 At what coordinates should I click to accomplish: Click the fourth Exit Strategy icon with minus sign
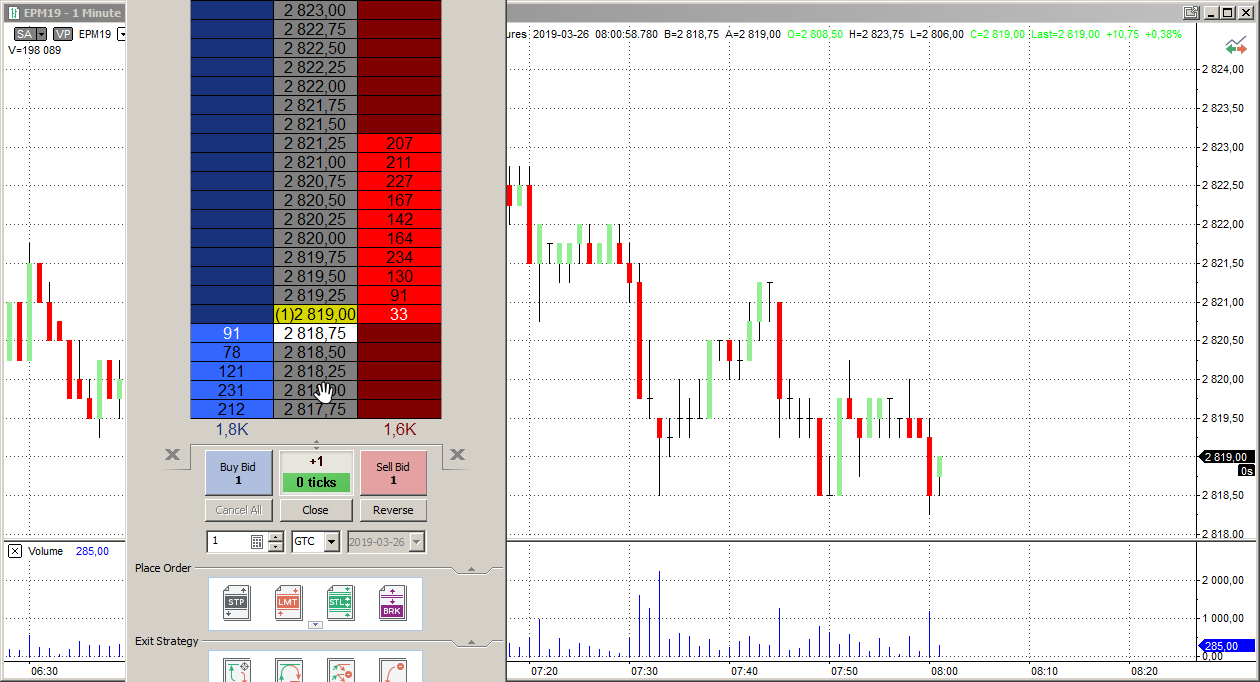coord(392,670)
